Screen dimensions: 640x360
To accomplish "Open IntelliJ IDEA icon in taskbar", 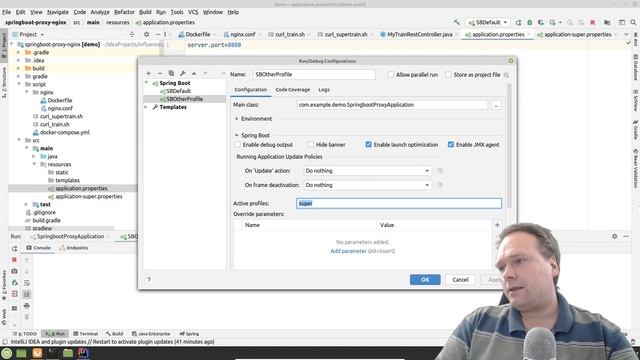I will tap(83, 353).
